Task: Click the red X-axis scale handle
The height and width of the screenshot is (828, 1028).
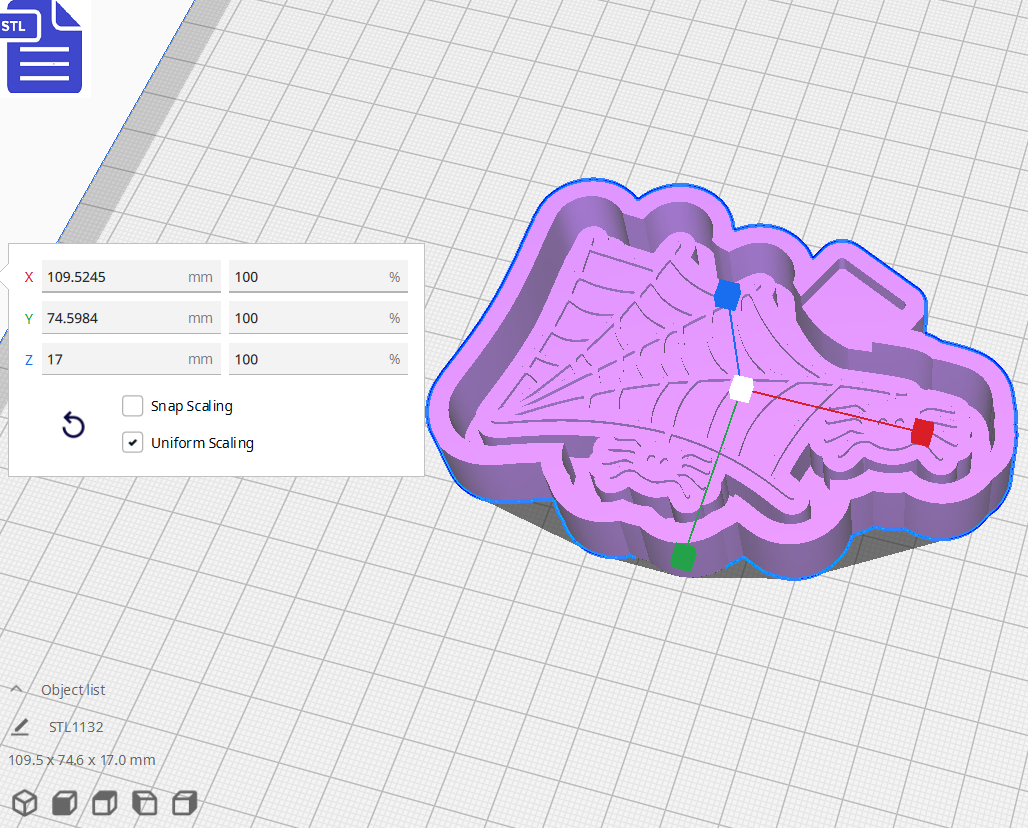Action: (922, 432)
